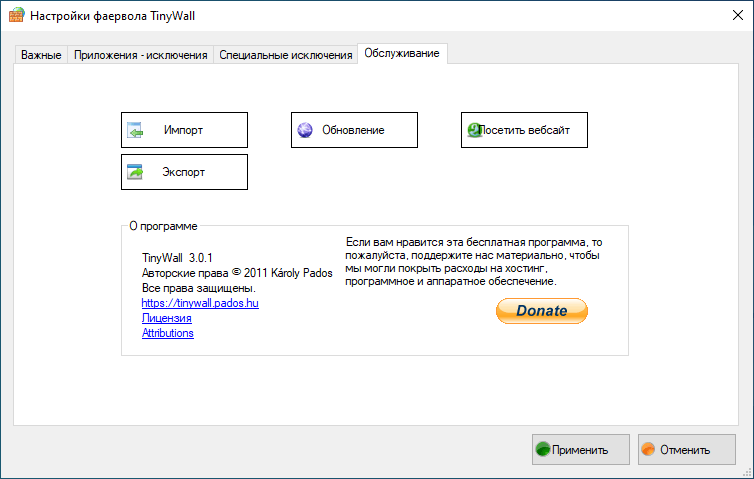Click the 'Настройки фаервола TinyWall' window title
Screen dimensions: 754x479
(113, 16)
